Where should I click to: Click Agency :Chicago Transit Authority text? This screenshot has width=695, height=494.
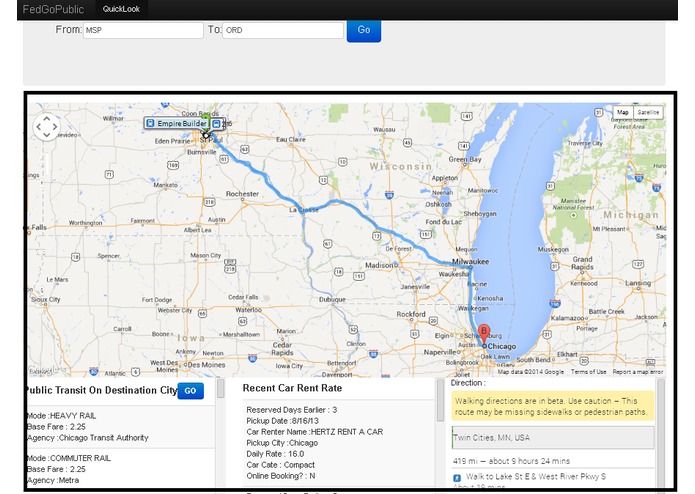click(88, 438)
